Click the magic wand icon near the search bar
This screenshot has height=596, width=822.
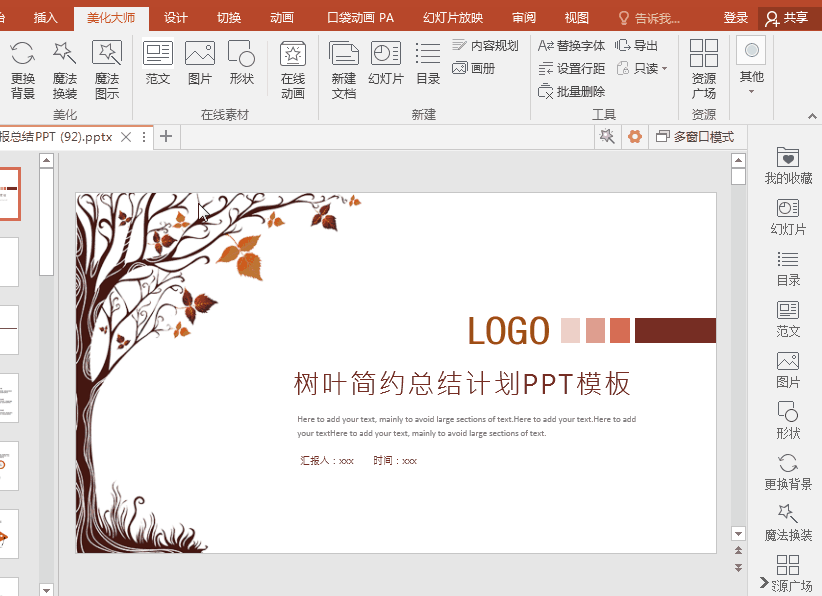click(x=607, y=136)
